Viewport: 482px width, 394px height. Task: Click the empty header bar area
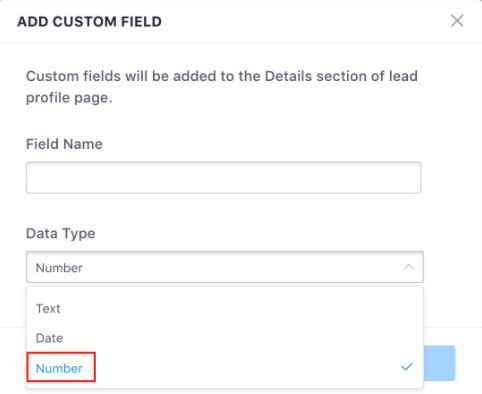300,22
